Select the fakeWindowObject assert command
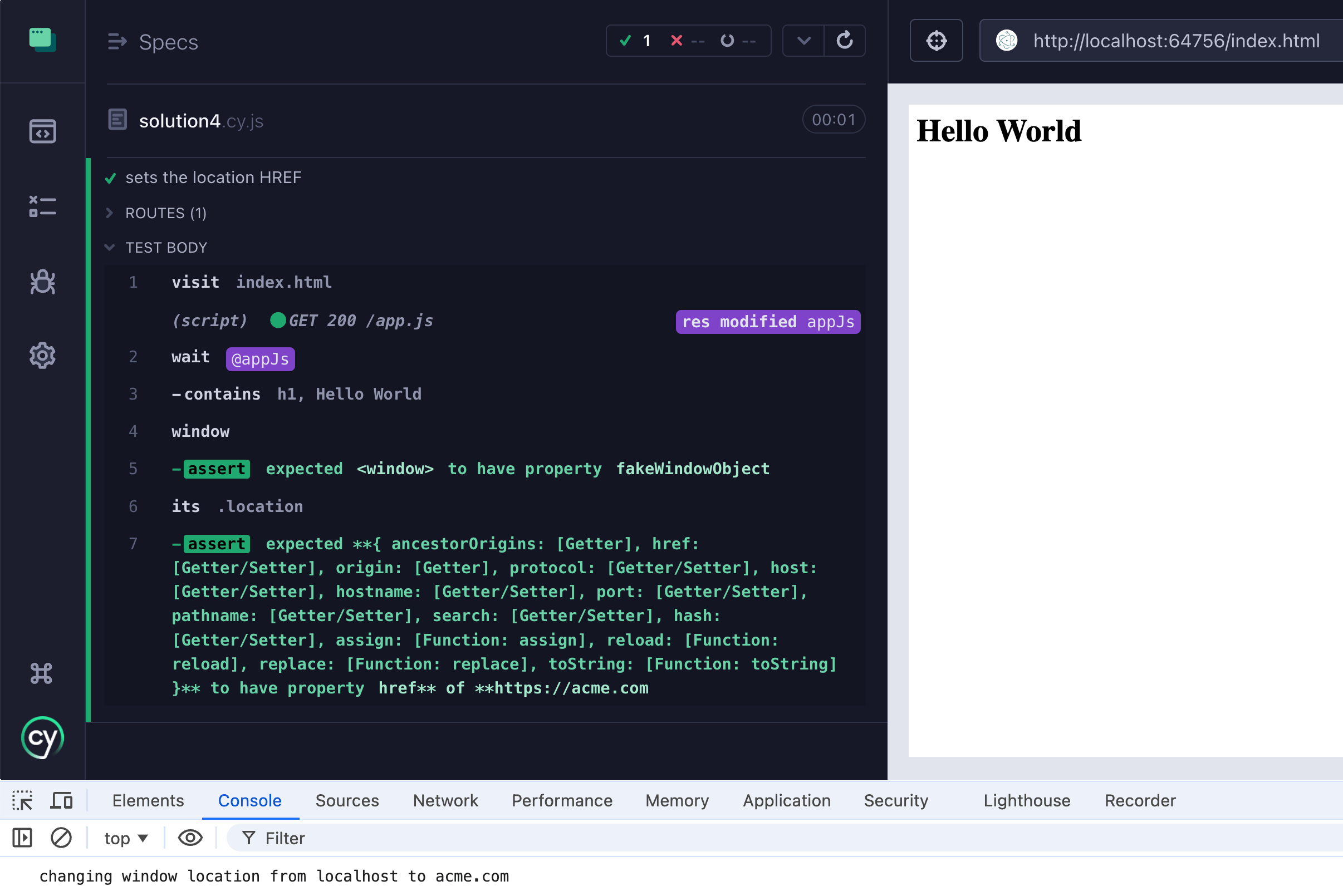 [x=485, y=469]
